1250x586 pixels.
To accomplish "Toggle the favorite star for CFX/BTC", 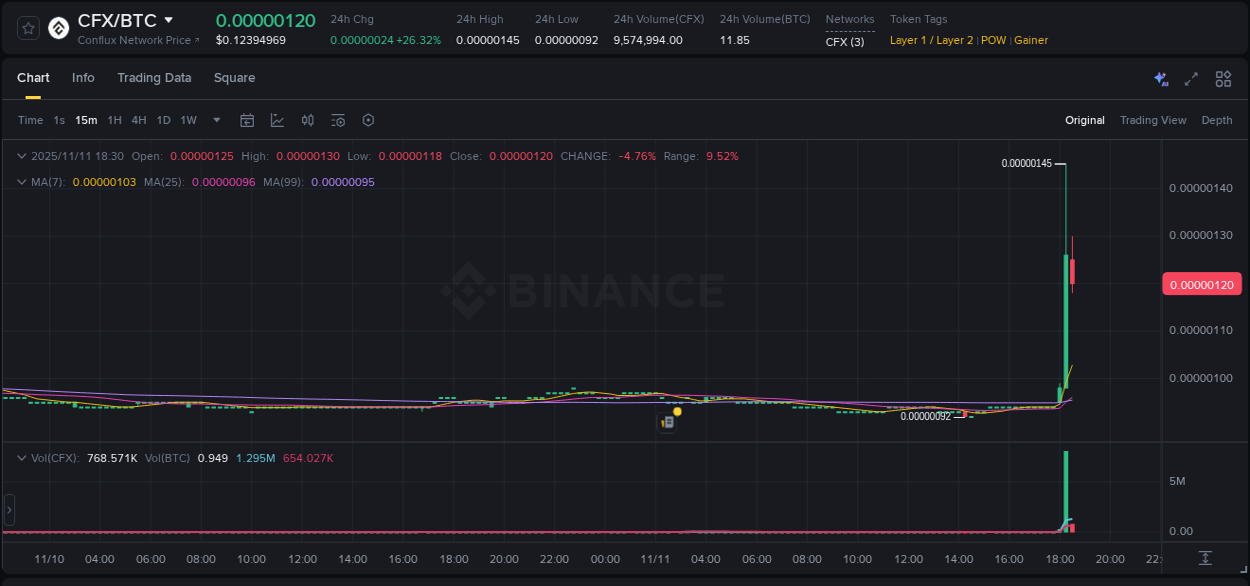I will 27,27.
